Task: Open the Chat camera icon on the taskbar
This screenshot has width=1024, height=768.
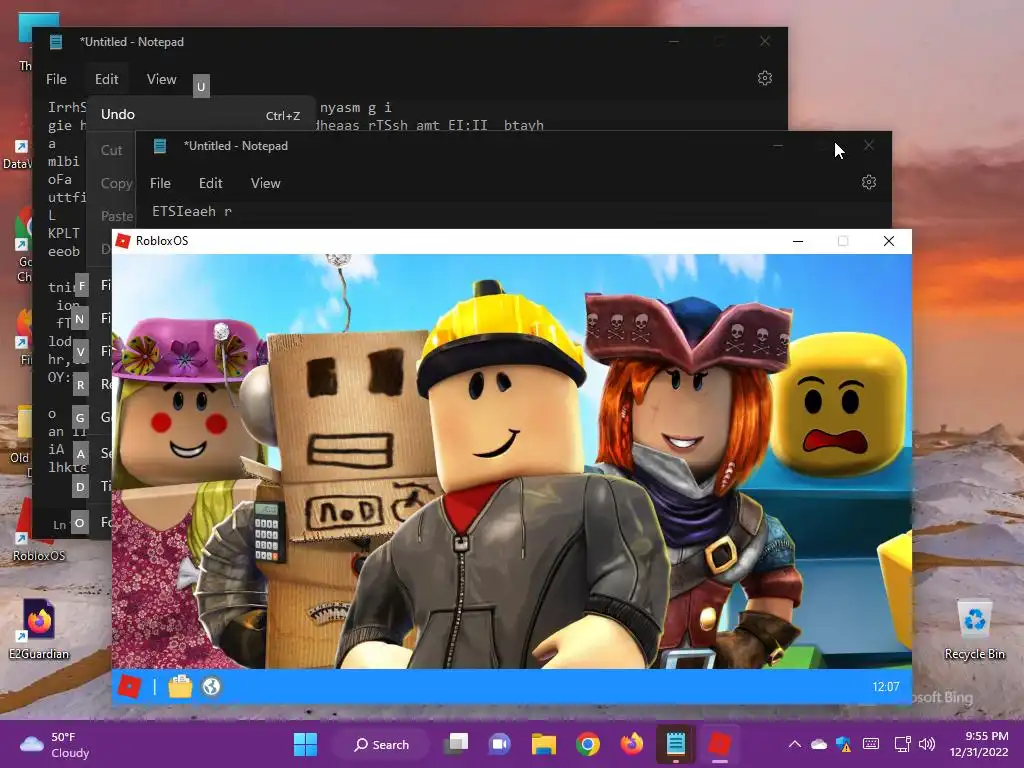Action: [x=500, y=744]
